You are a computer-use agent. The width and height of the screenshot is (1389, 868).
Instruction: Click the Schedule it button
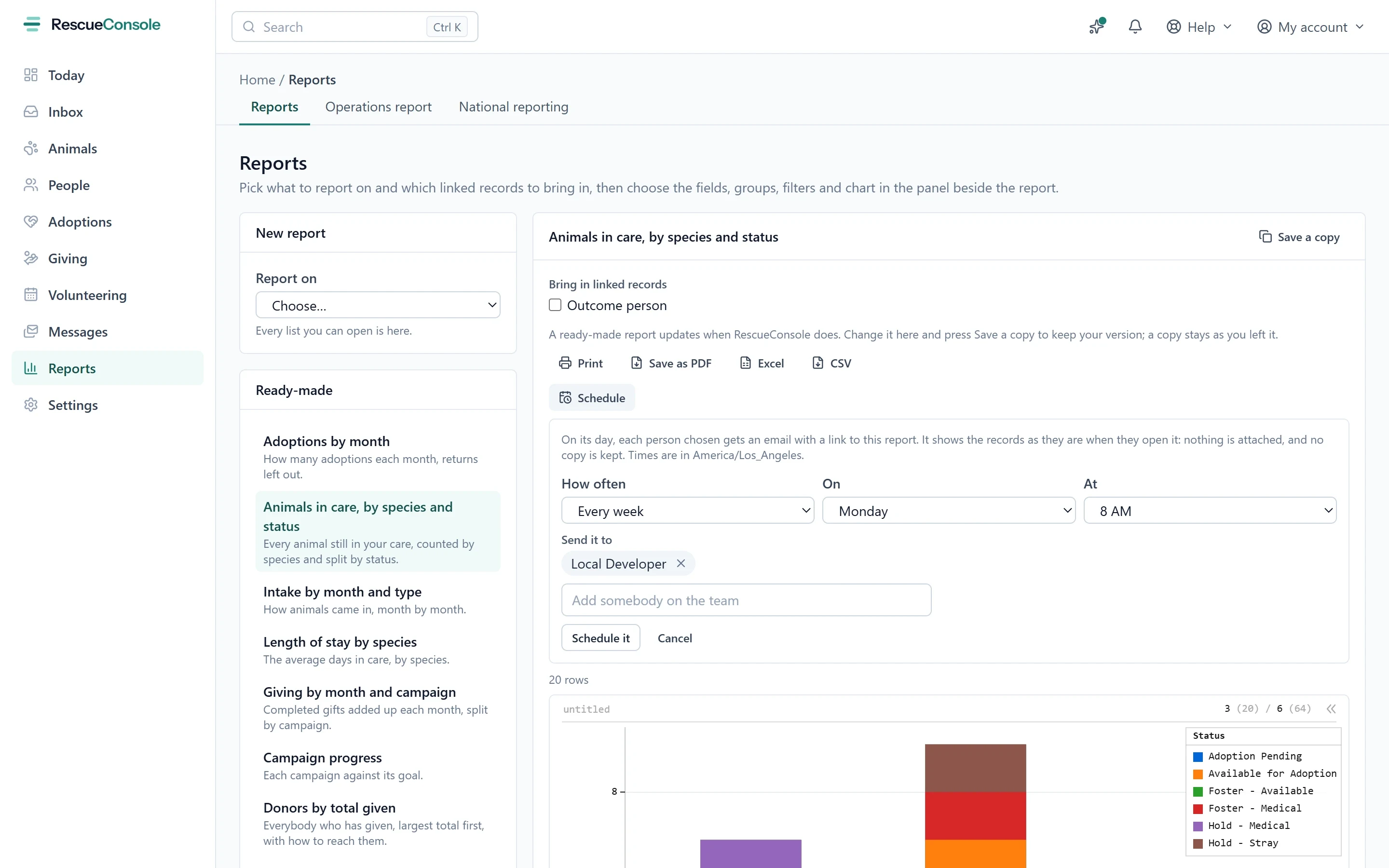pyautogui.click(x=600, y=638)
